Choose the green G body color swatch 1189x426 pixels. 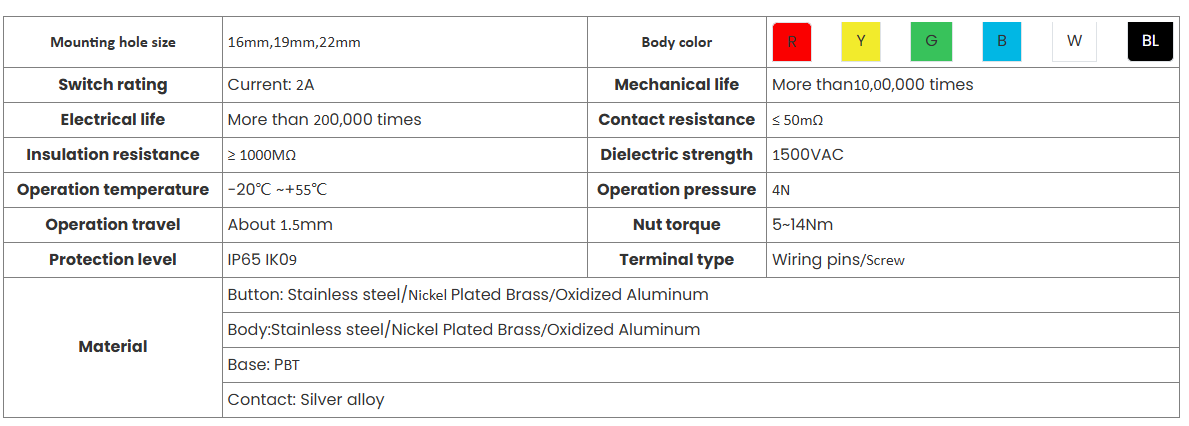pyautogui.click(x=931, y=42)
